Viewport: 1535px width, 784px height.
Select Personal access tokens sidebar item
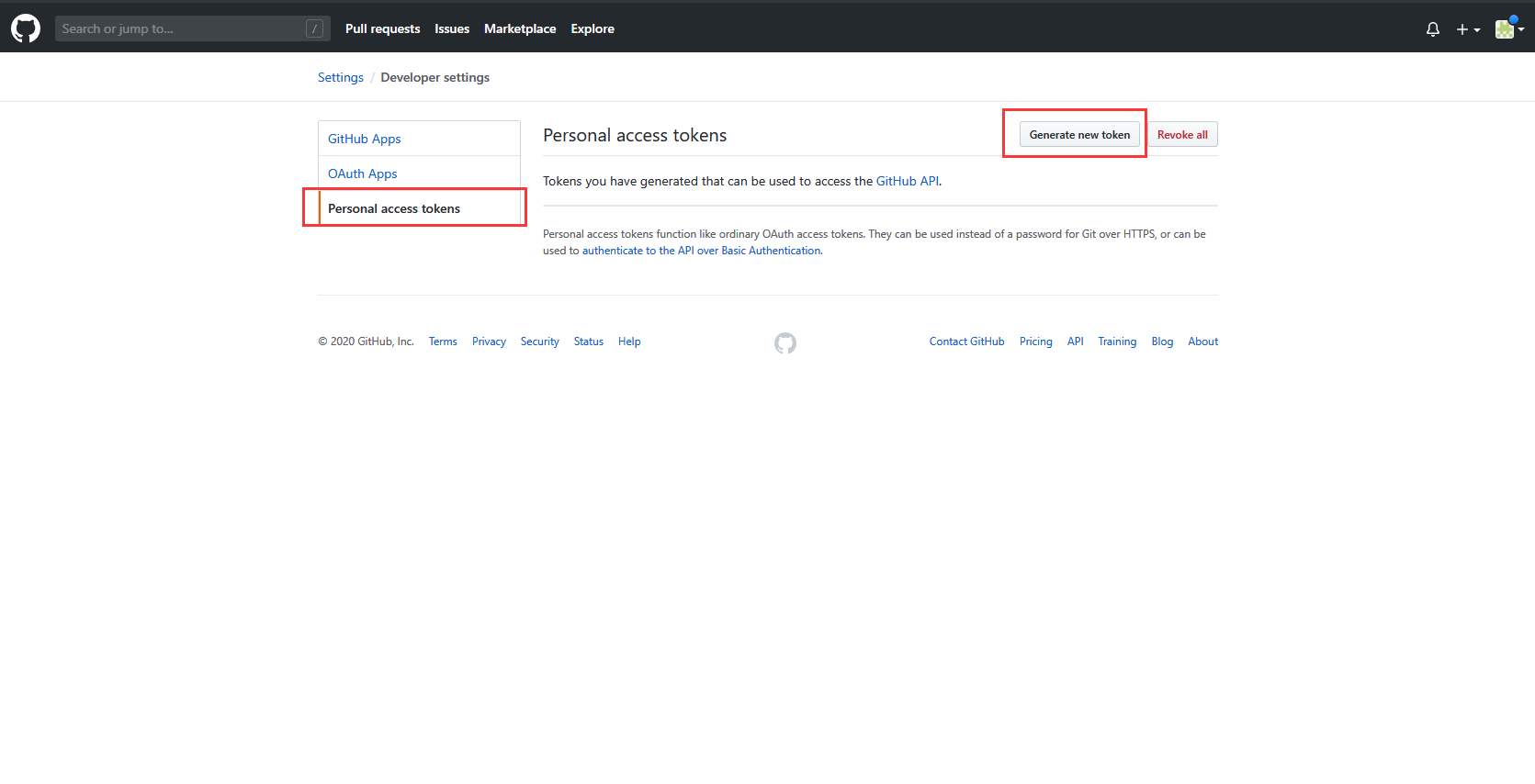click(x=394, y=208)
